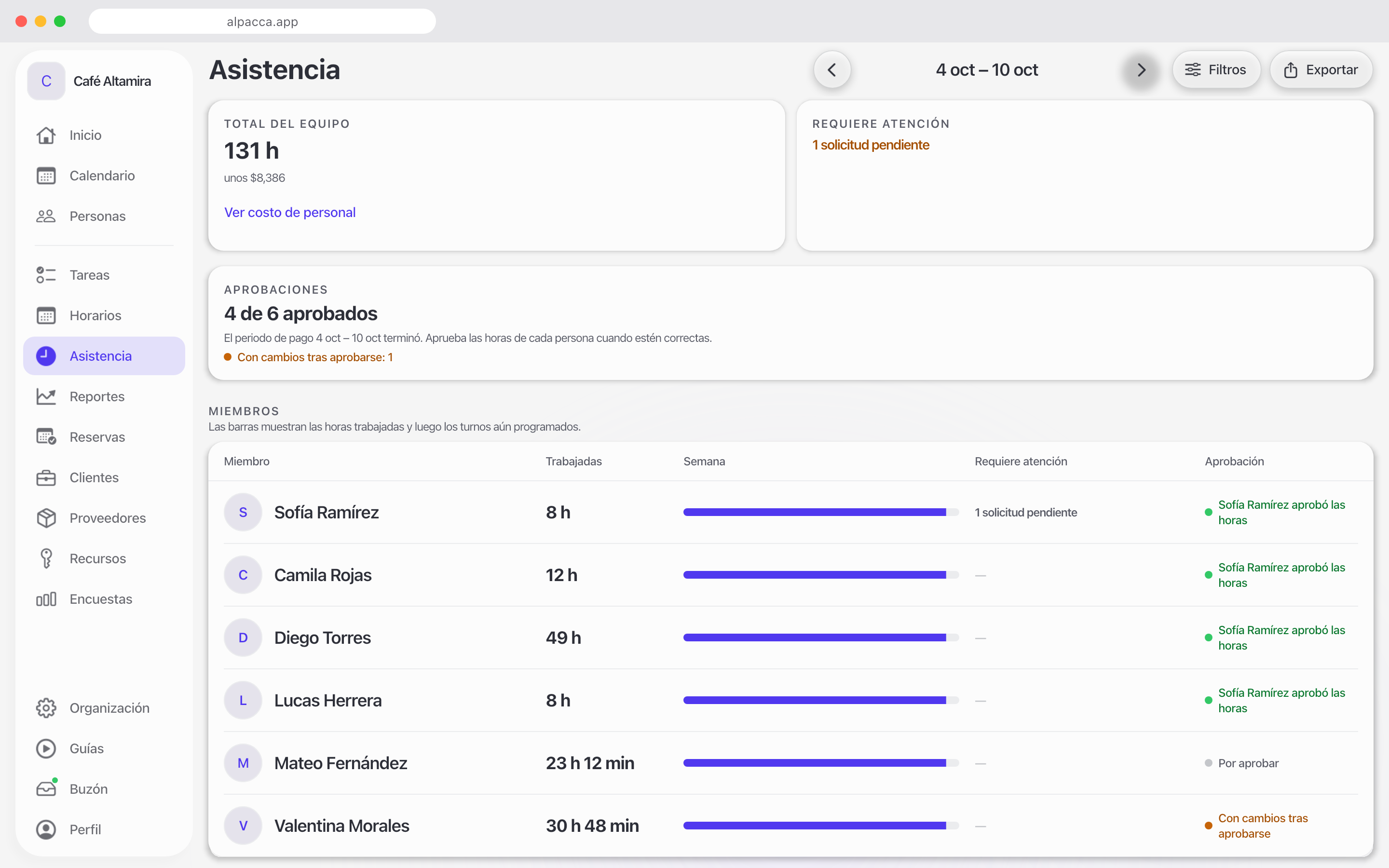Click Valentina's Con cambios tras aprobarse status

[x=1256, y=826]
